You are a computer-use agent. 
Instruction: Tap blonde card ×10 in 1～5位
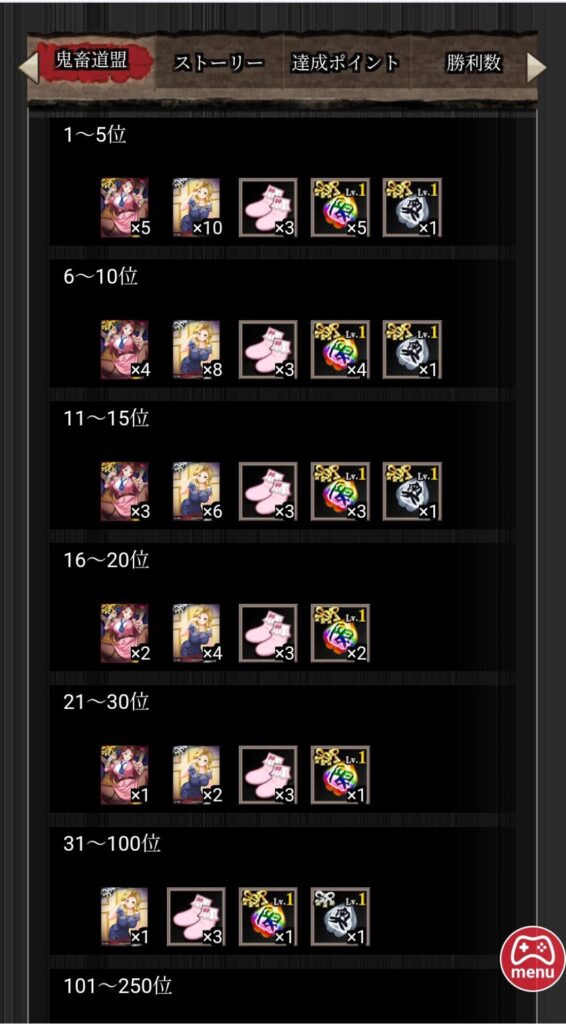pyautogui.click(x=197, y=207)
